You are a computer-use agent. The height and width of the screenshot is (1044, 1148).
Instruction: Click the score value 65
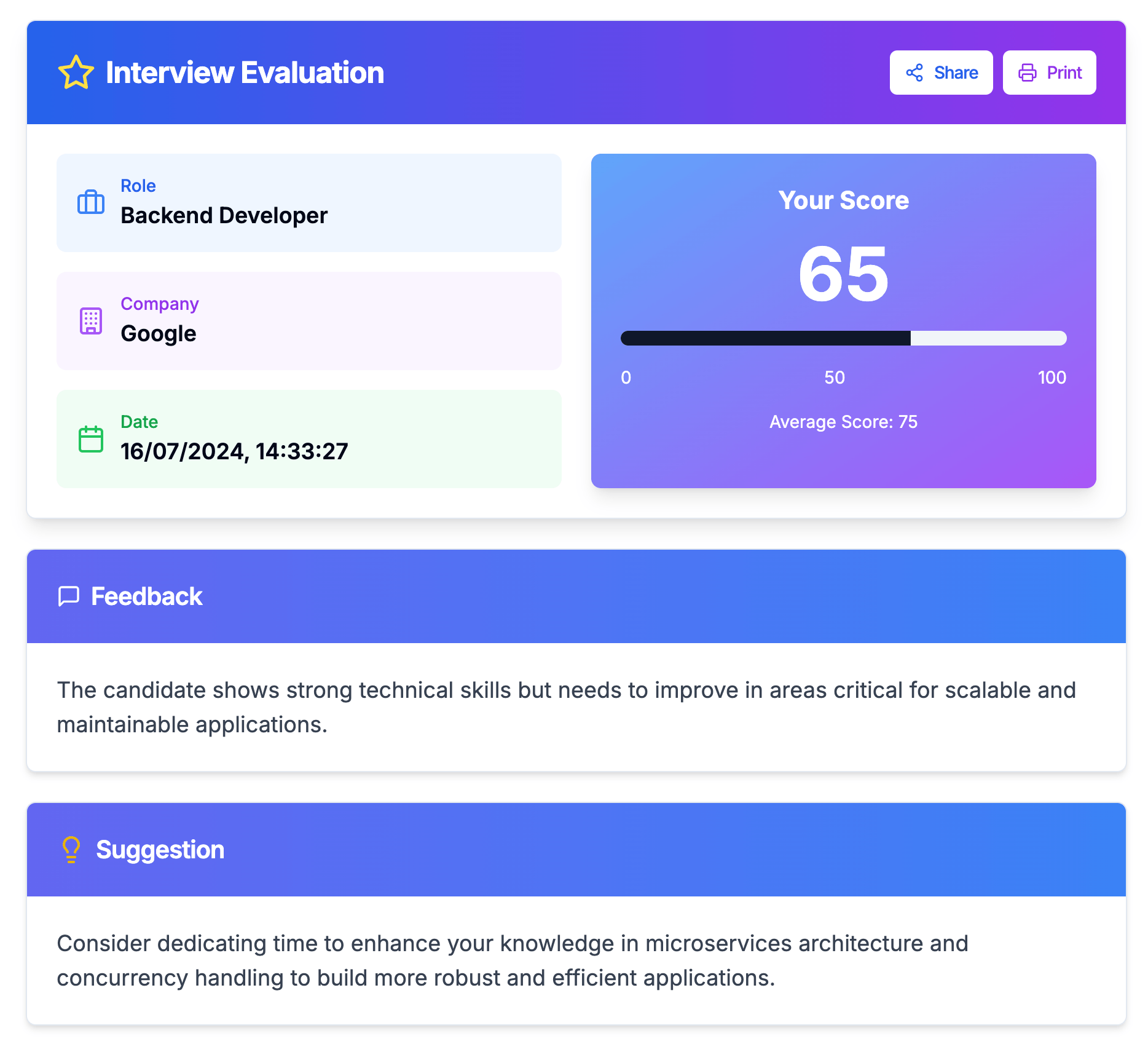point(843,278)
